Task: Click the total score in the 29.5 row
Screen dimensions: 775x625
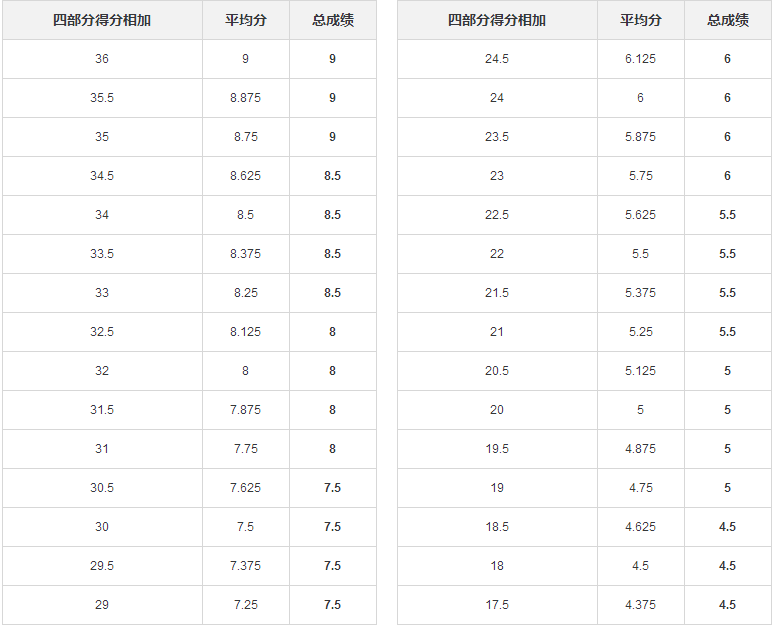Action: coord(332,566)
